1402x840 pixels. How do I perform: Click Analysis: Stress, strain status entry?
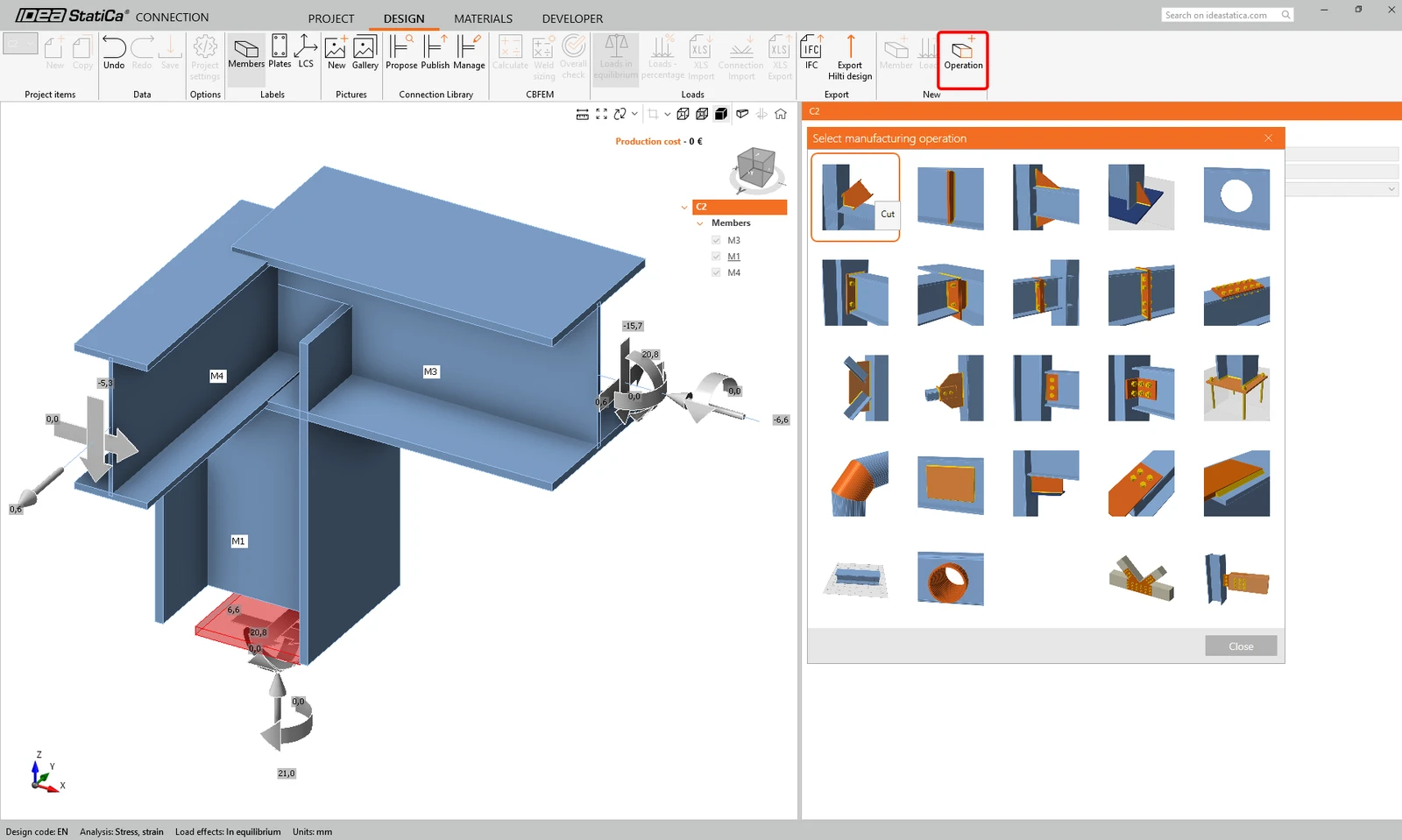(122, 832)
